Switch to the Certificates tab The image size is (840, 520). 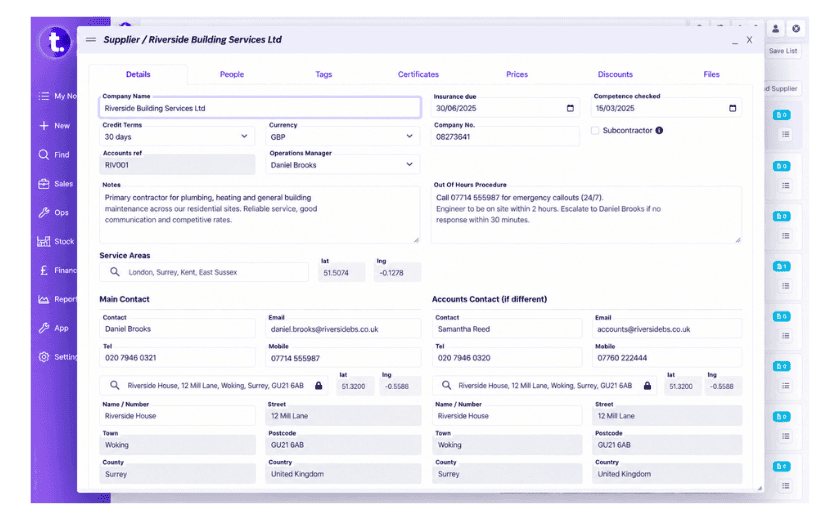point(418,74)
